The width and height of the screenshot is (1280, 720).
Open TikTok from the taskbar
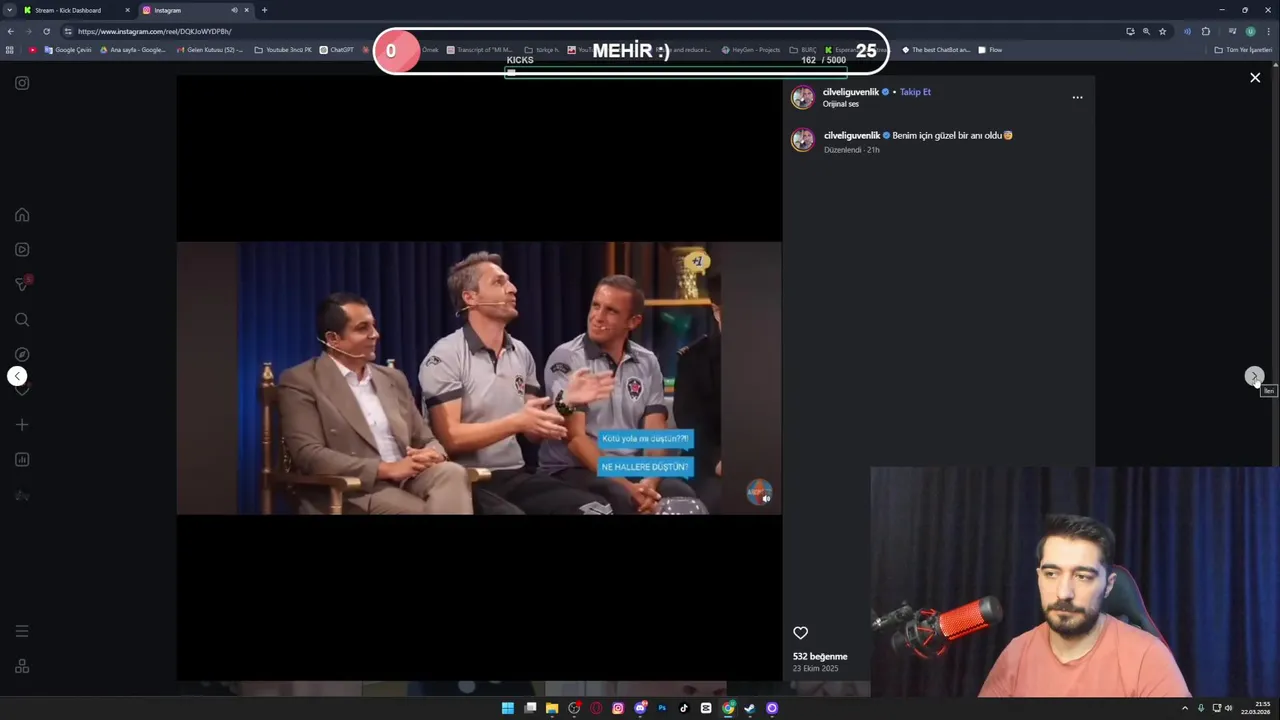tap(684, 708)
